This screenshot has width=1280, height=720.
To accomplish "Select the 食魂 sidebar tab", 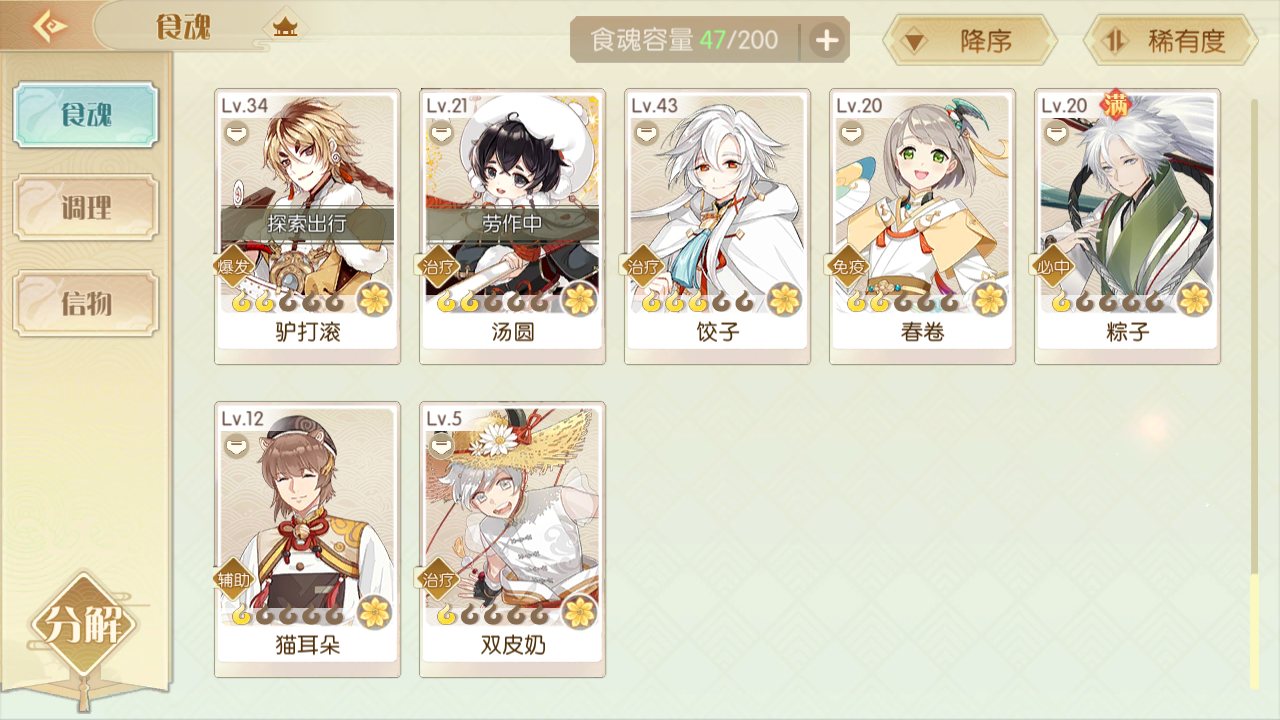I will (x=86, y=114).
